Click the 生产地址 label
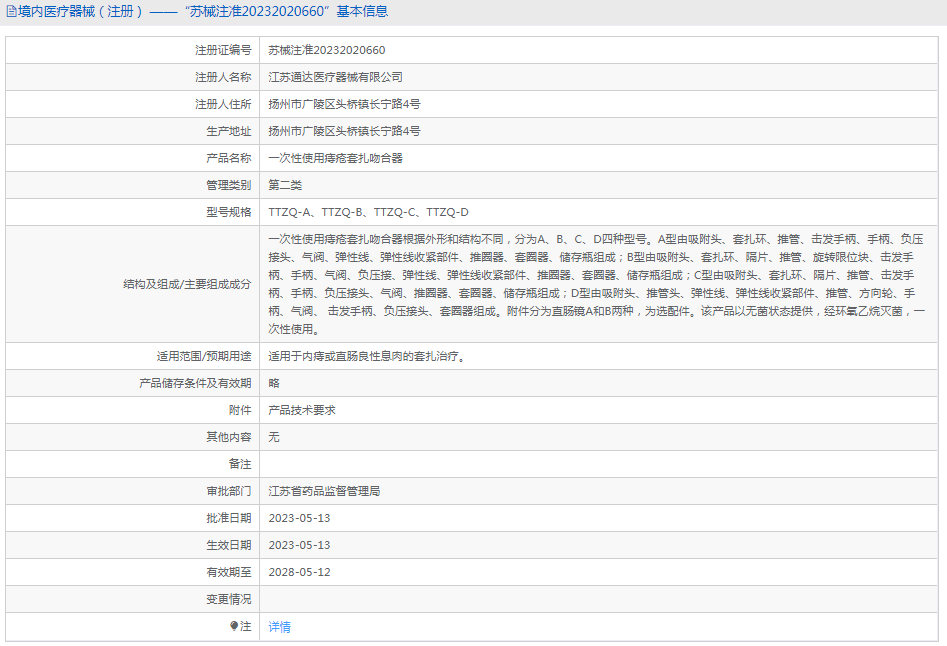Viewport: 947px width, 646px height. pyautogui.click(x=229, y=131)
